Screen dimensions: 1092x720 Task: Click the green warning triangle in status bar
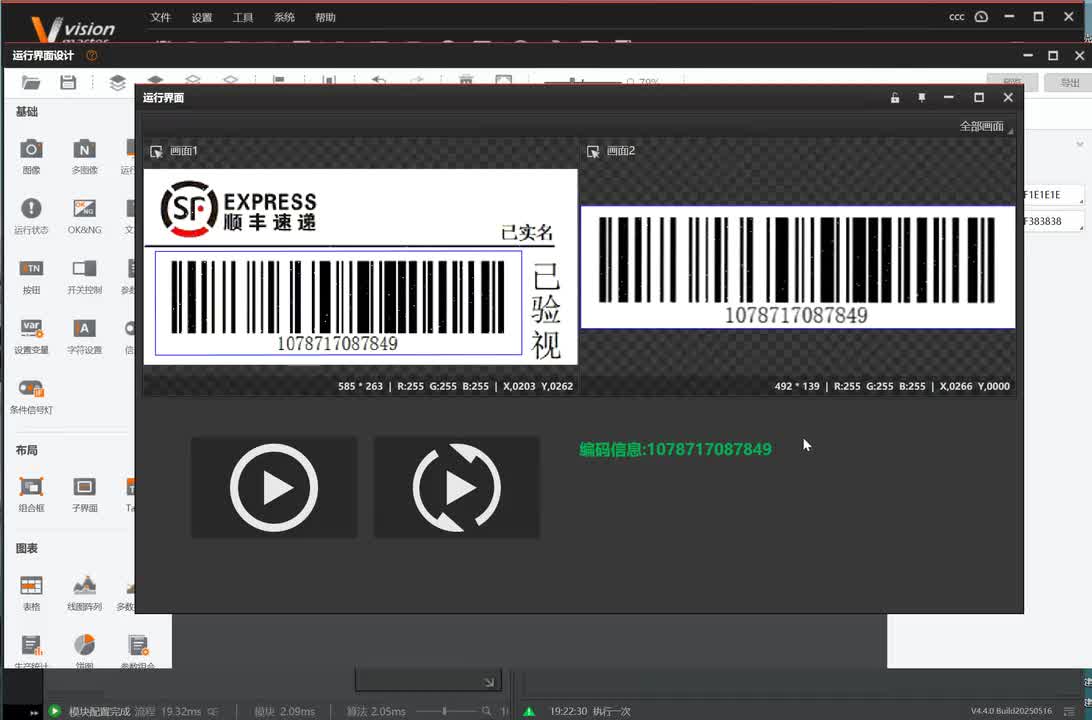[529, 711]
